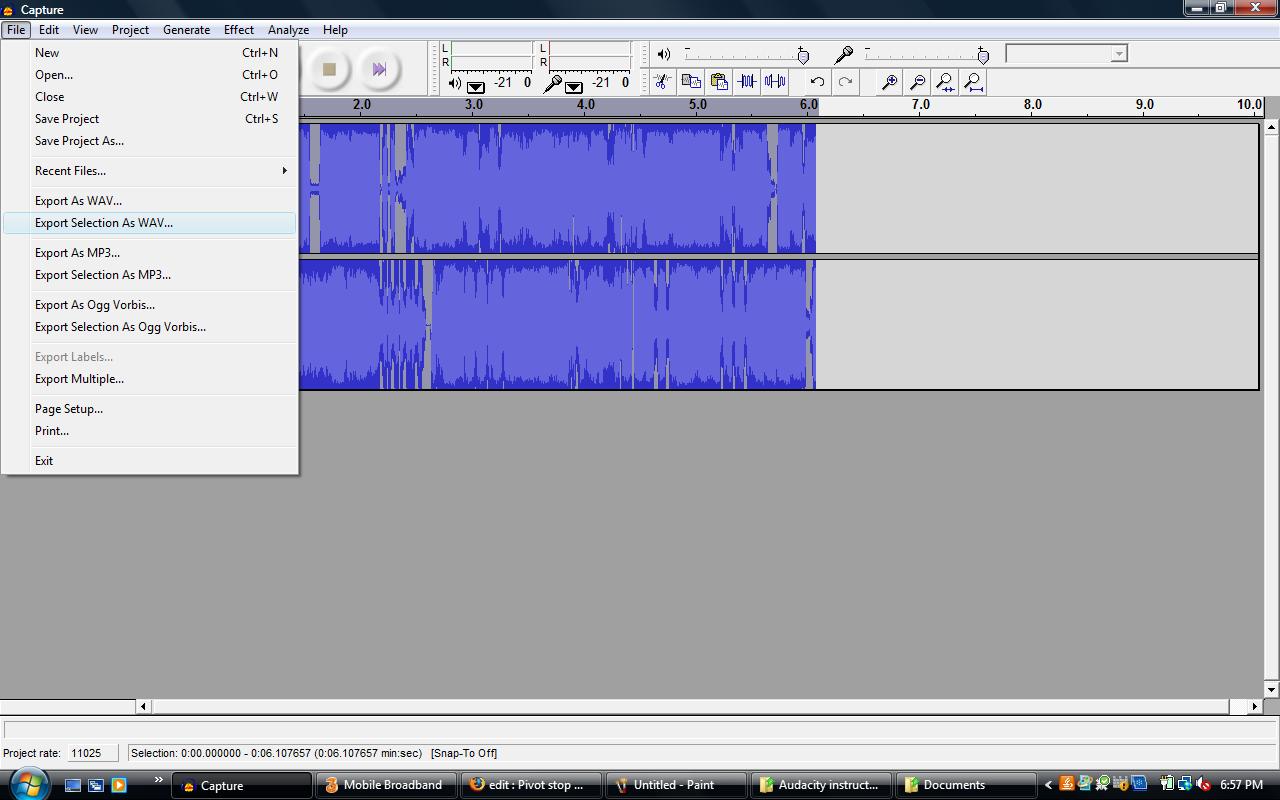This screenshot has width=1280, height=800.
Task: Expand Recent Files submenu
Action: click(149, 171)
